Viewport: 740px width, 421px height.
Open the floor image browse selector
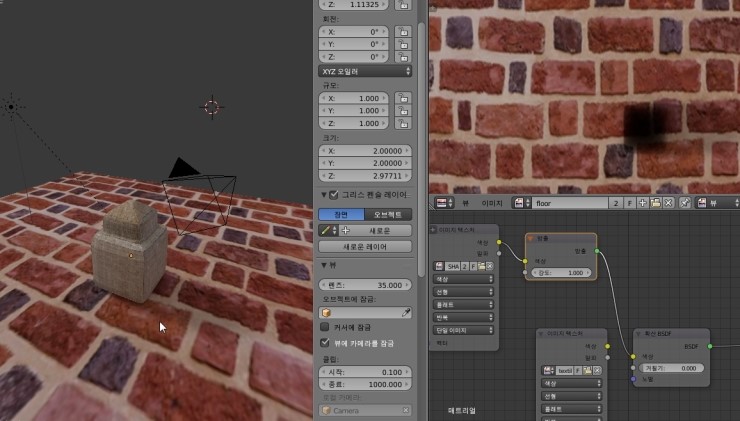pyautogui.click(x=522, y=203)
